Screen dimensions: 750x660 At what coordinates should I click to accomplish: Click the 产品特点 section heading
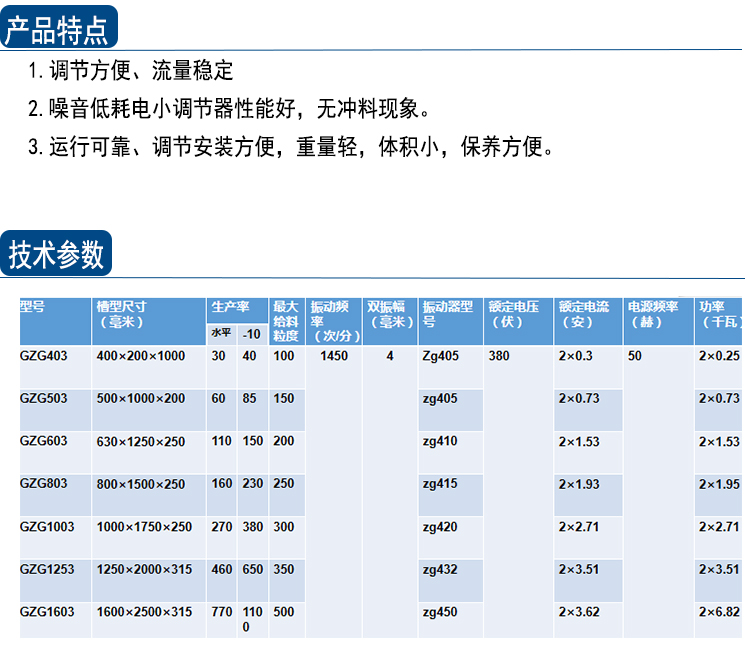pyautogui.click(x=58, y=28)
